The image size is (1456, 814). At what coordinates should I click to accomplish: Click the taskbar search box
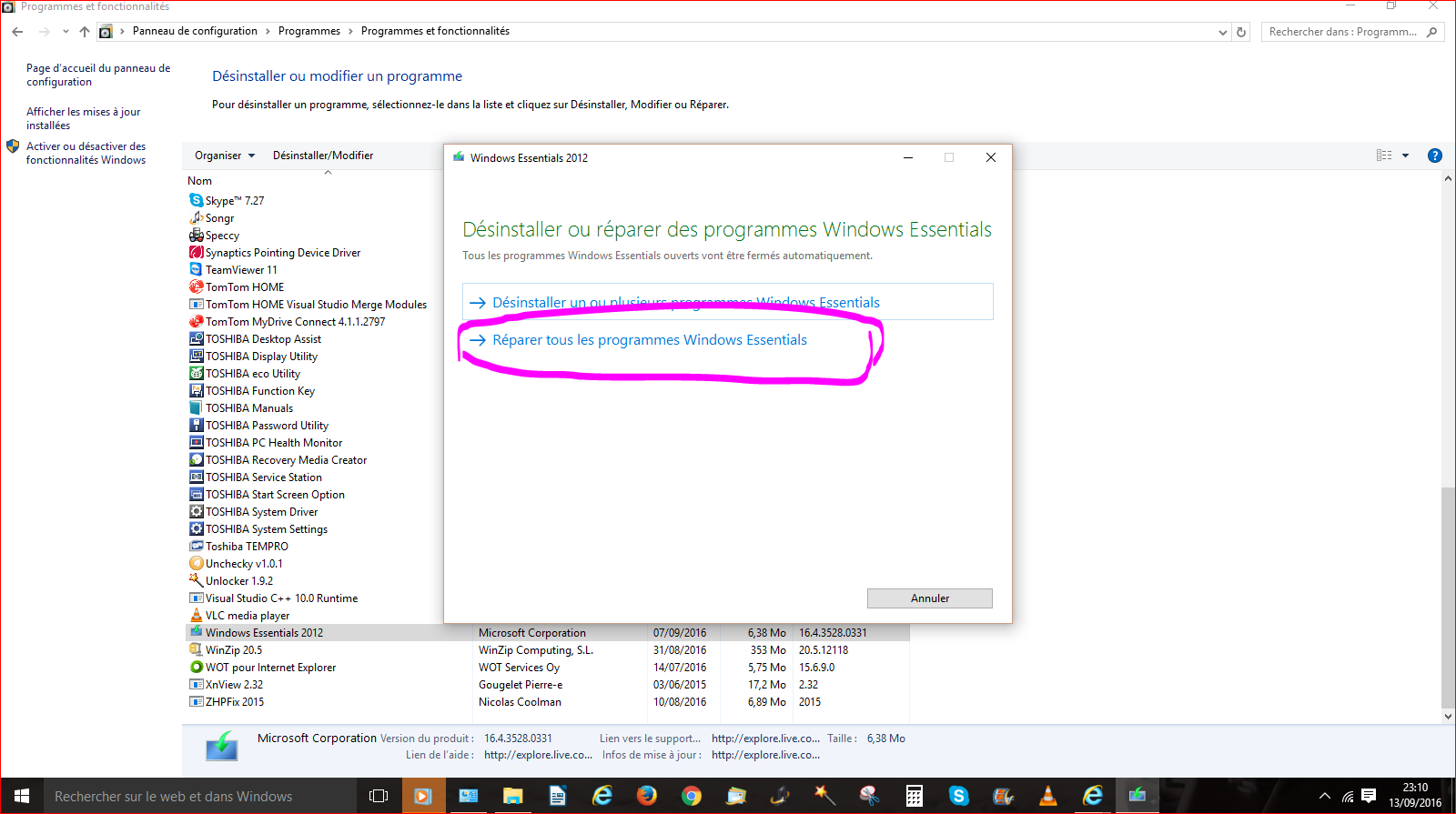tap(198, 796)
